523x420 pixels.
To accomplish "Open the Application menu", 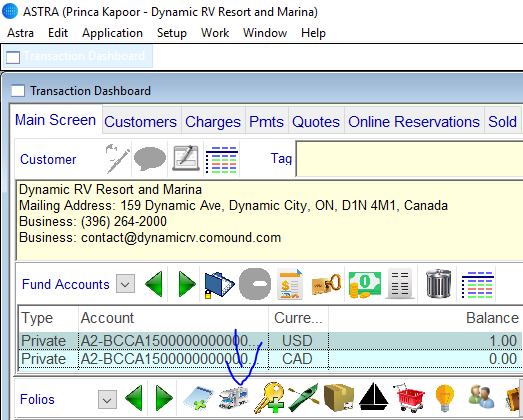I will pyautogui.click(x=112, y=33).
